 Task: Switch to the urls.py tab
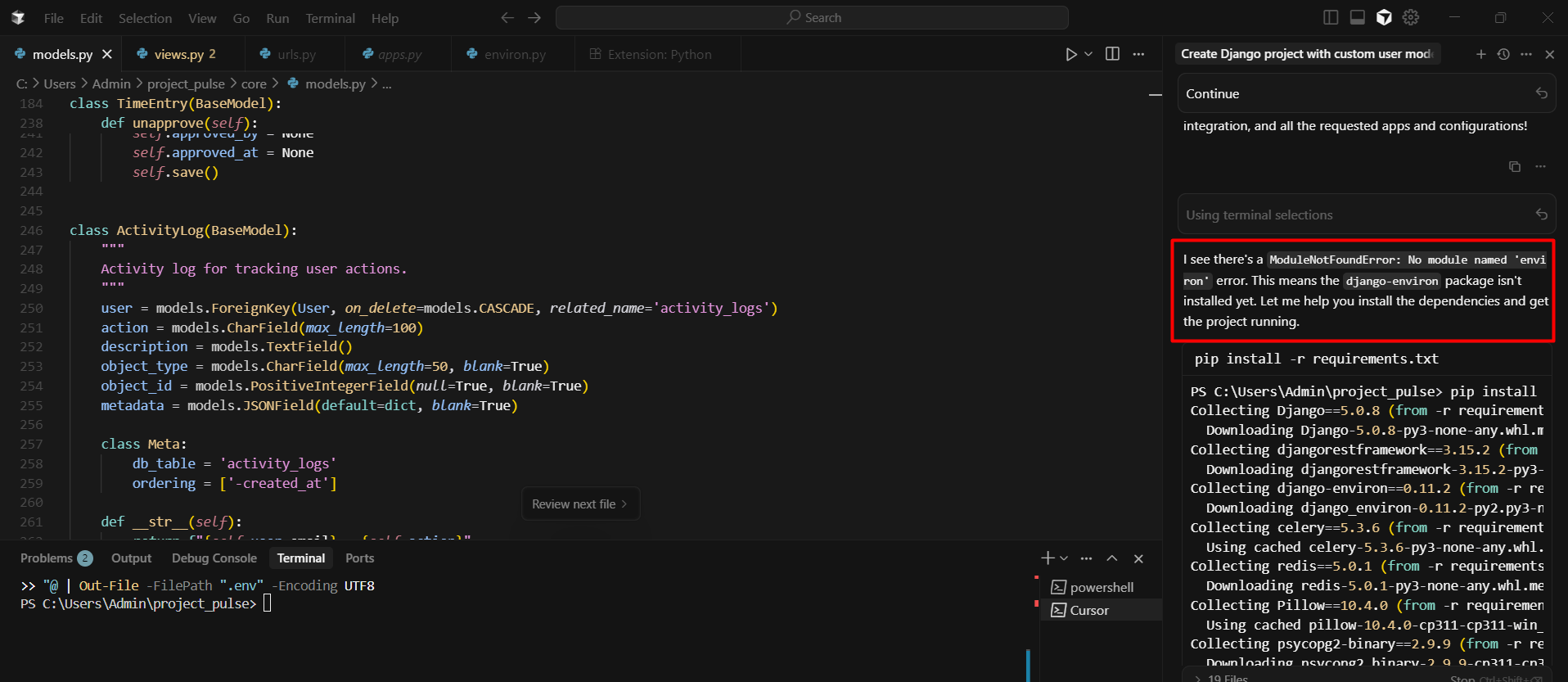[295, 54]
